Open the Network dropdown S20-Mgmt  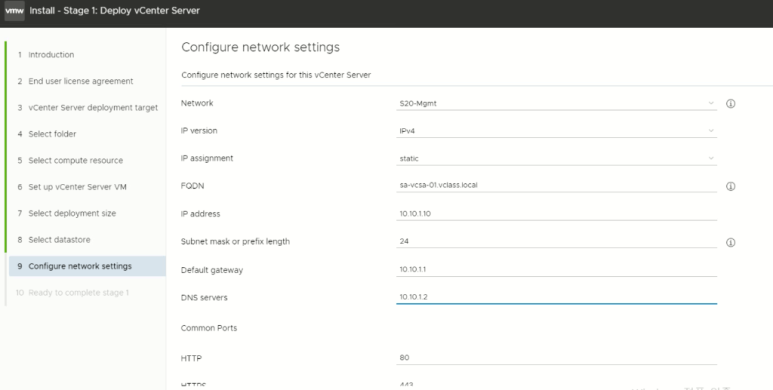tap(556, 103)
